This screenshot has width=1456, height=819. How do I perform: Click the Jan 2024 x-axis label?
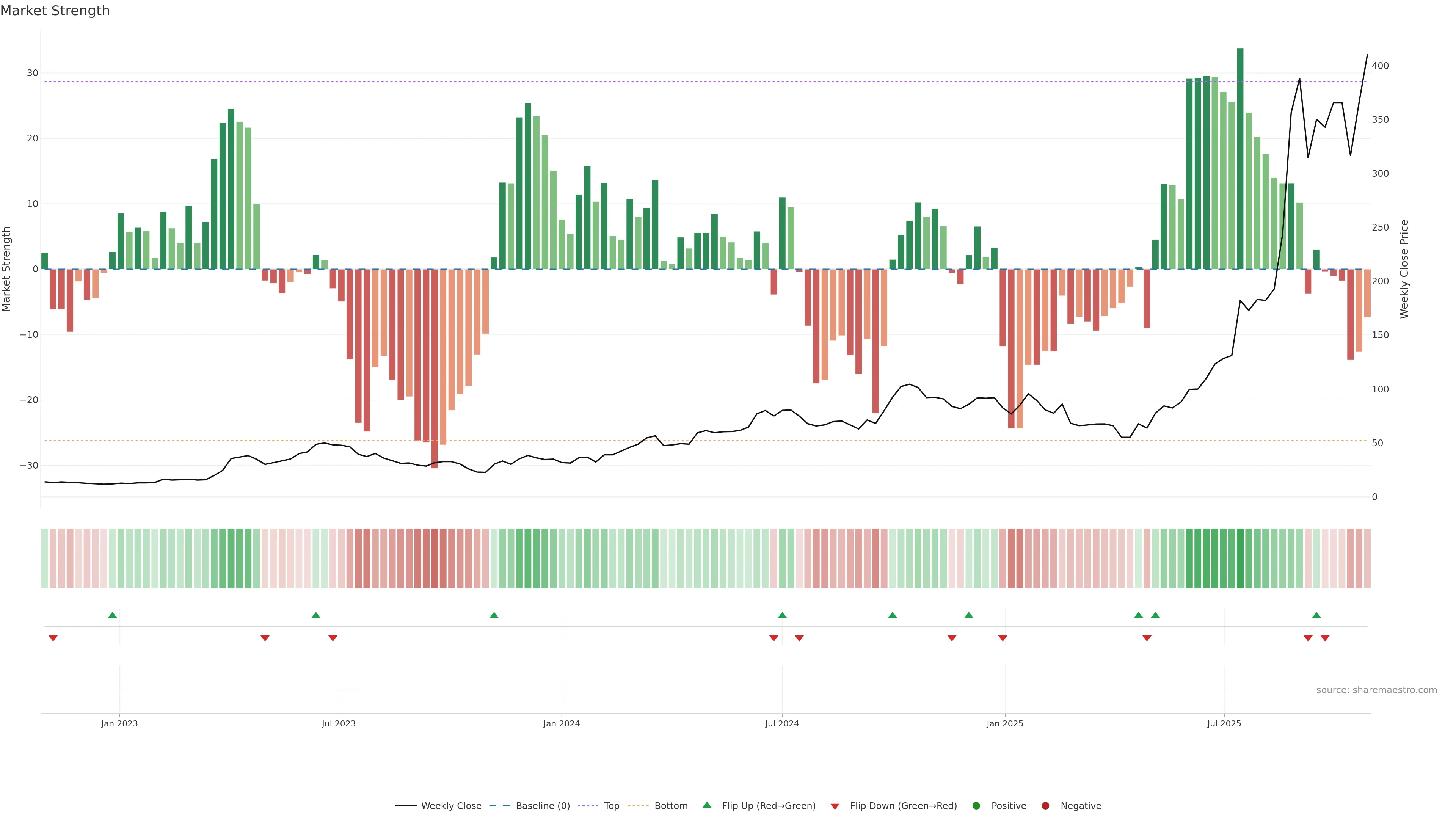[561, 723]
